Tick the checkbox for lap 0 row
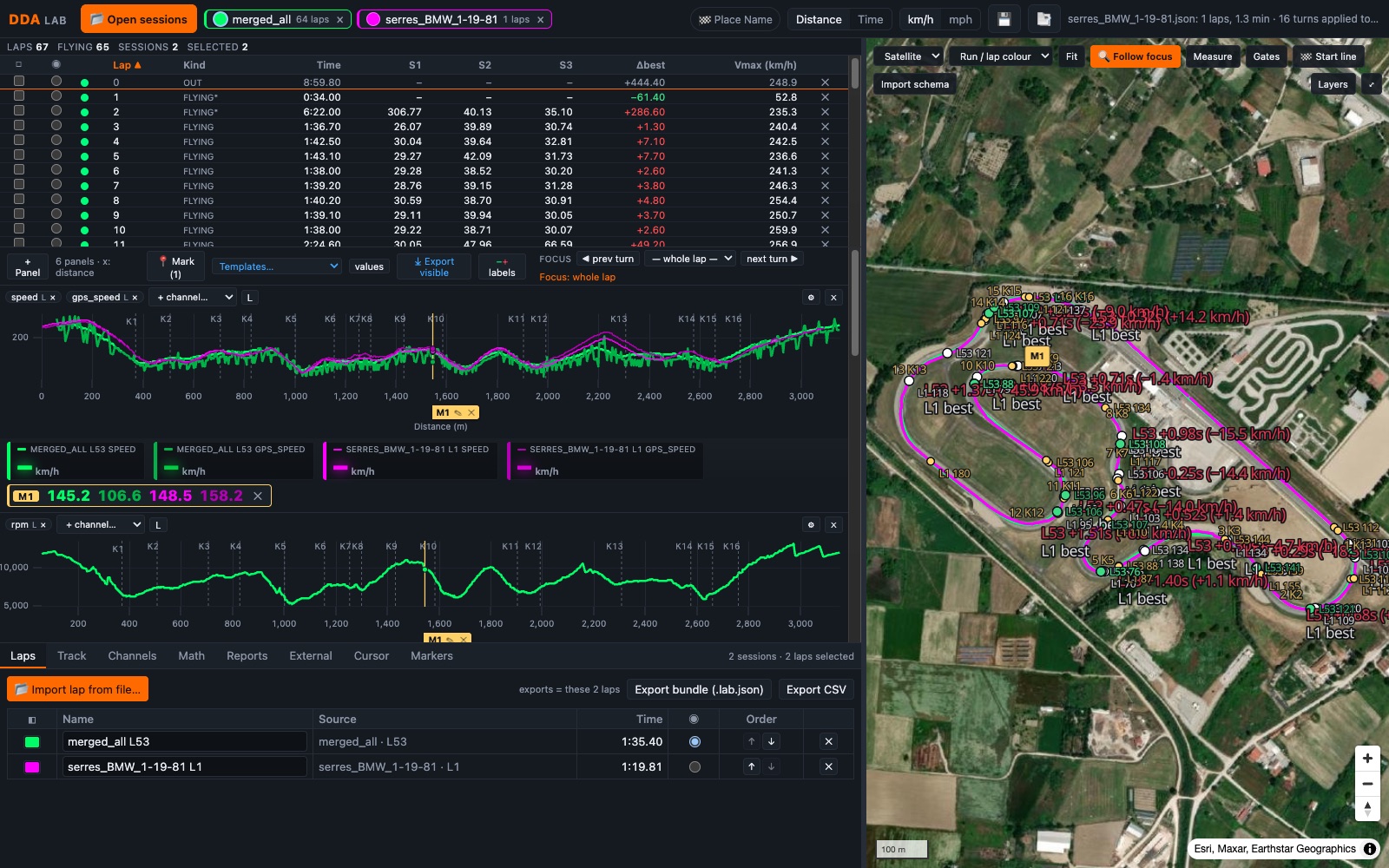This screenshot has height=868, width=1389. click(19, 82)
